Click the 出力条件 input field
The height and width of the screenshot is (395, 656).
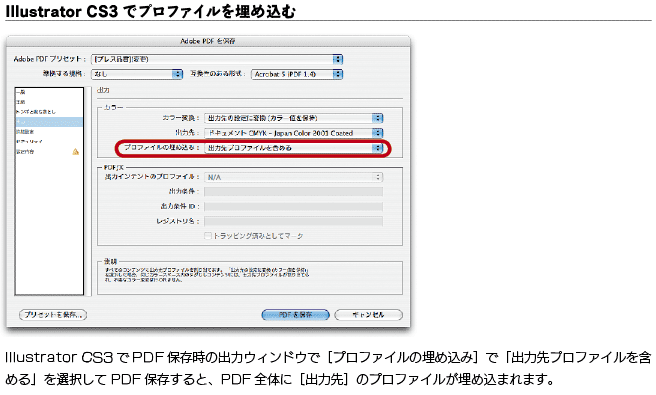coord(293,192)
